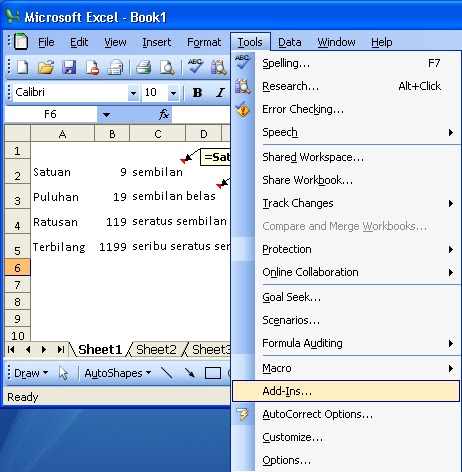Open the Insert menu
This screenshot has width=462, height=472.
157,42
